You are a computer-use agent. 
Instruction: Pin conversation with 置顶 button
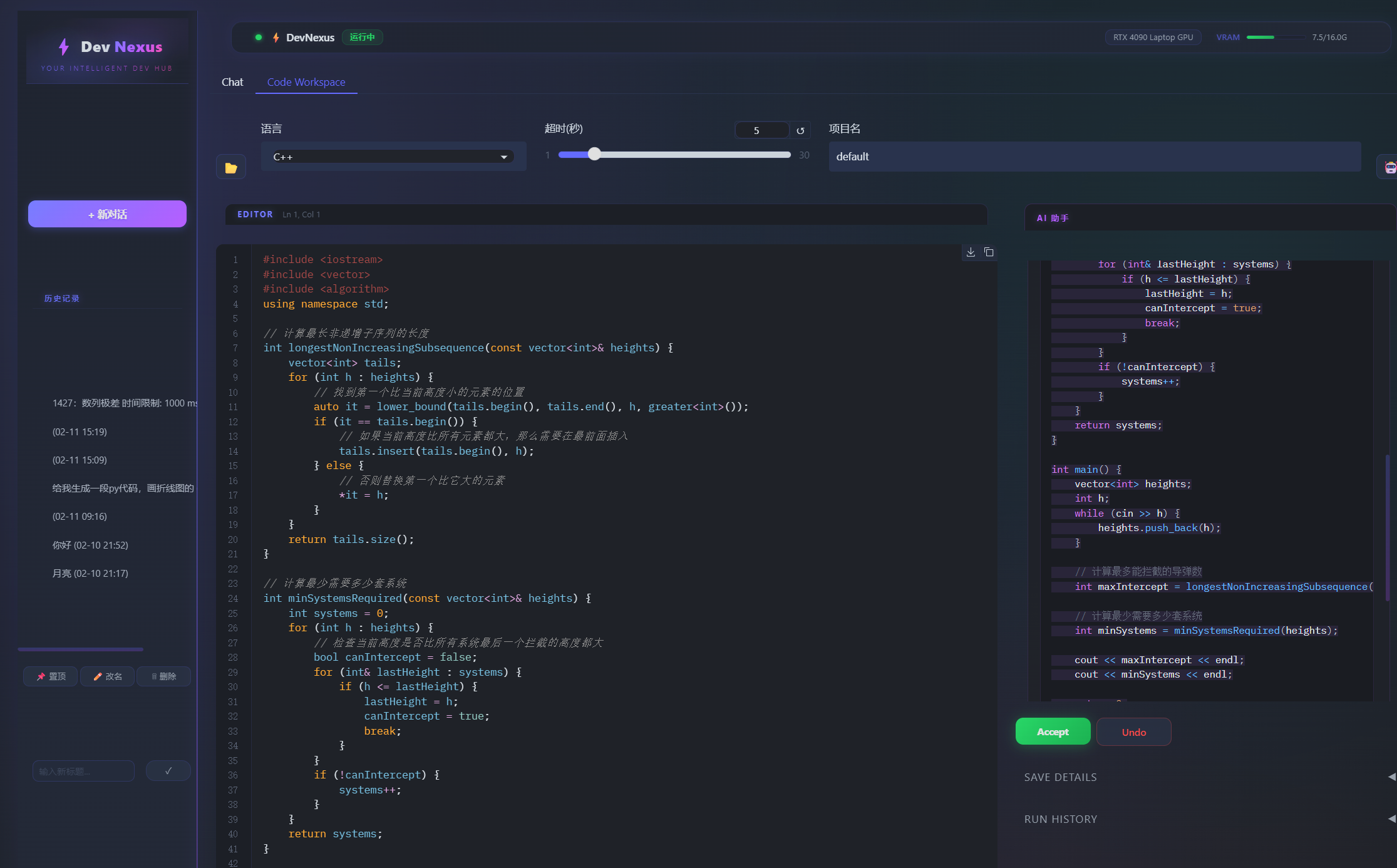pos(51,676)
